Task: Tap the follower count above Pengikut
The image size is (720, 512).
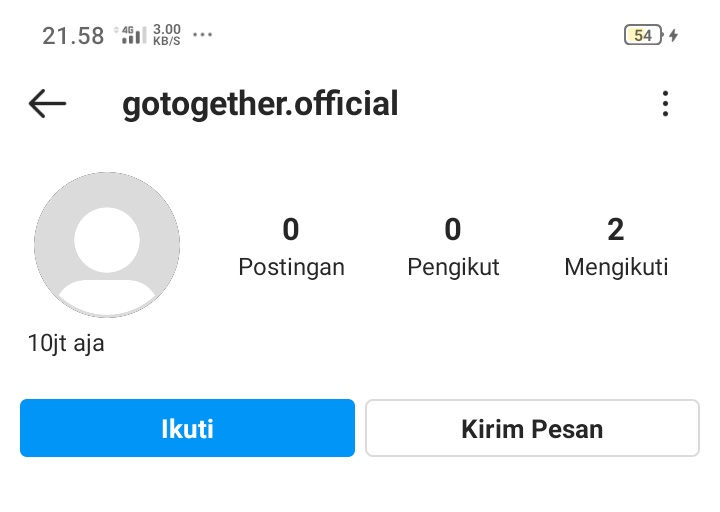Action: [x=453, y=230]
